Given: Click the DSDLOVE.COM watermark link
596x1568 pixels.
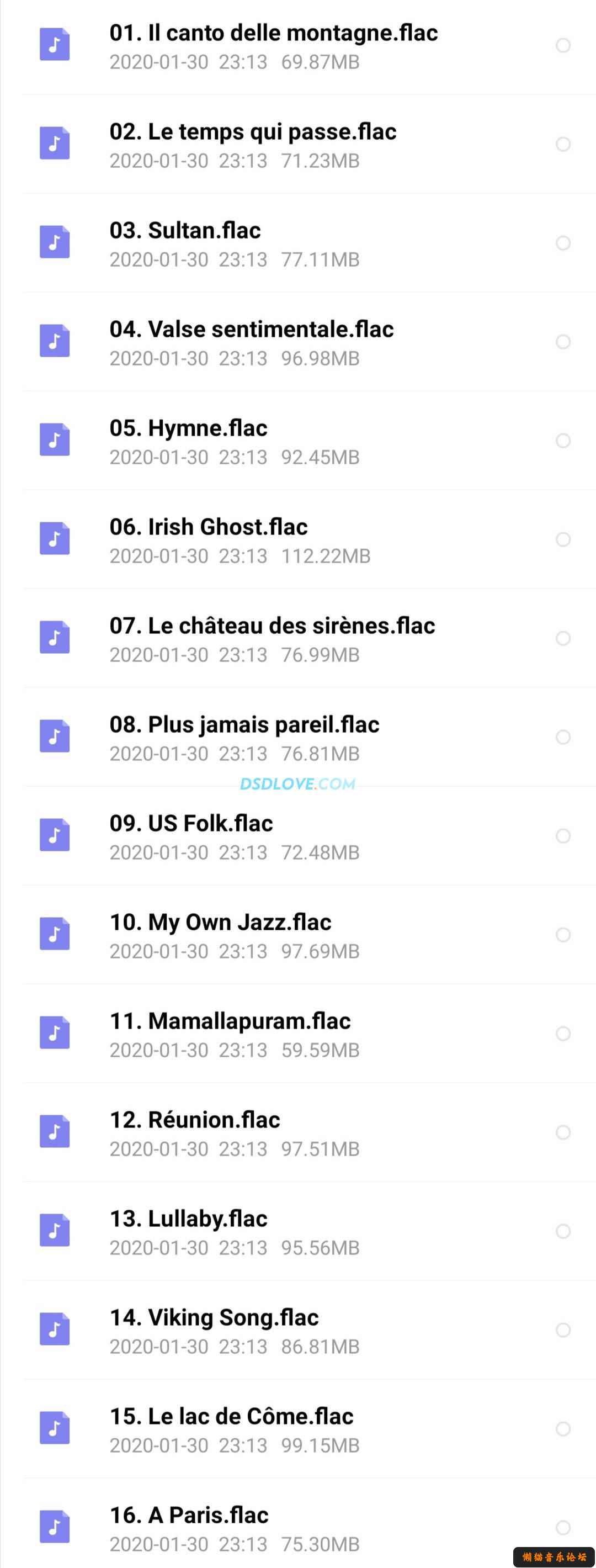Looking at the screenshot, I should 297,783.
